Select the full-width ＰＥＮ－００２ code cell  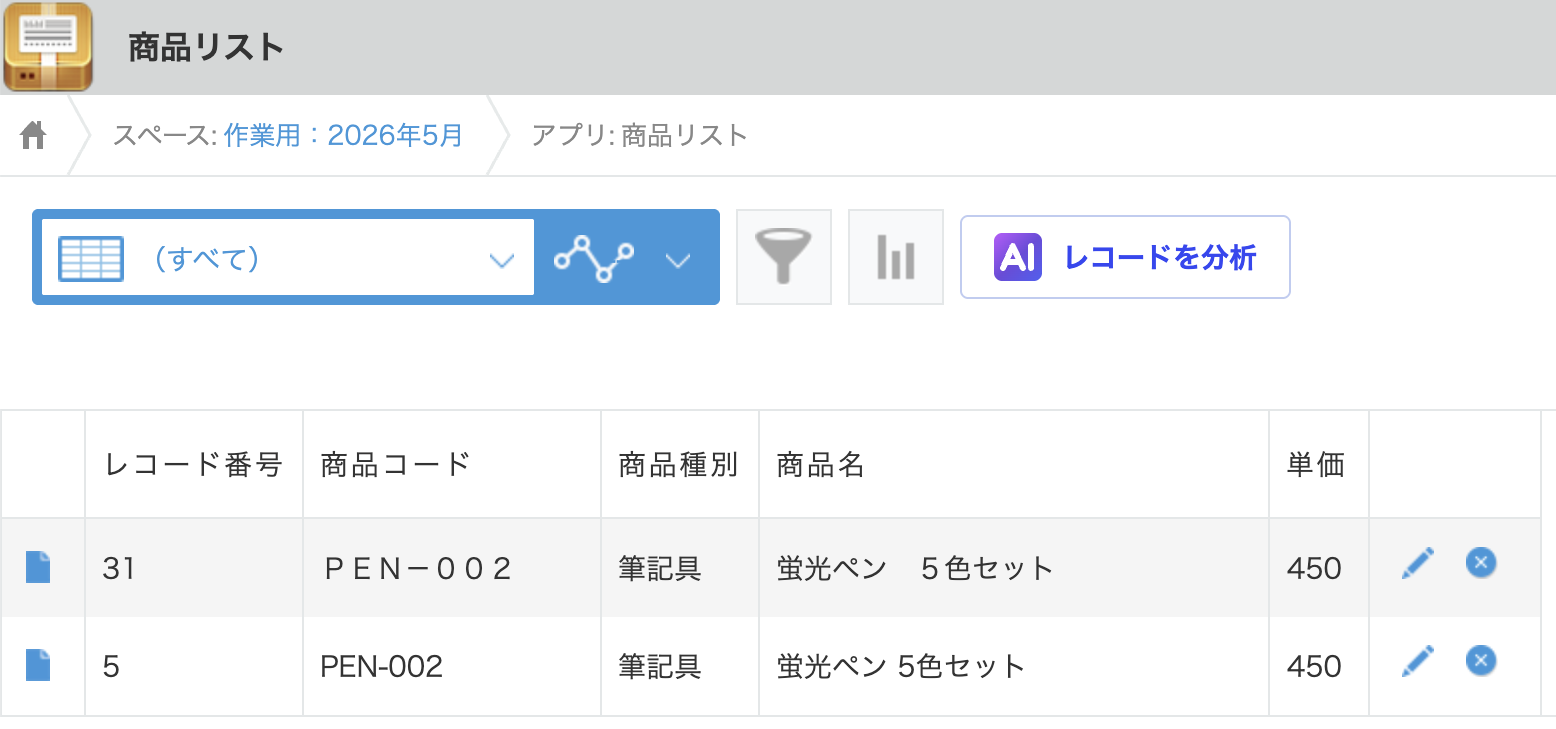coord(452,568)
